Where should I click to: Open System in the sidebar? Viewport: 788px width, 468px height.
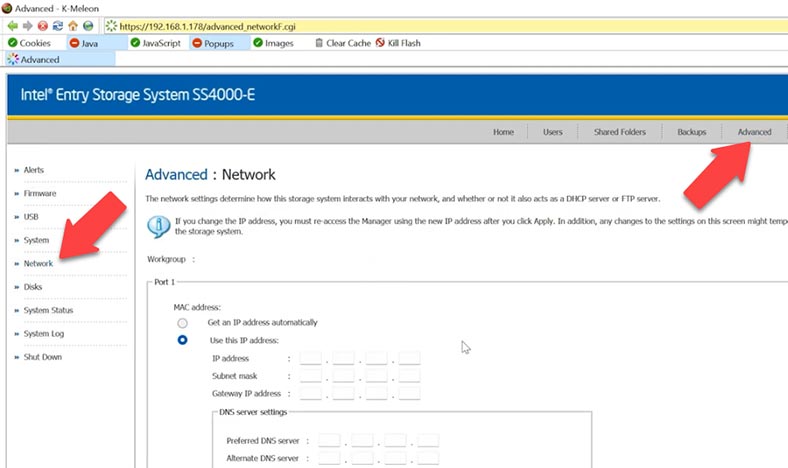(36, 240)
